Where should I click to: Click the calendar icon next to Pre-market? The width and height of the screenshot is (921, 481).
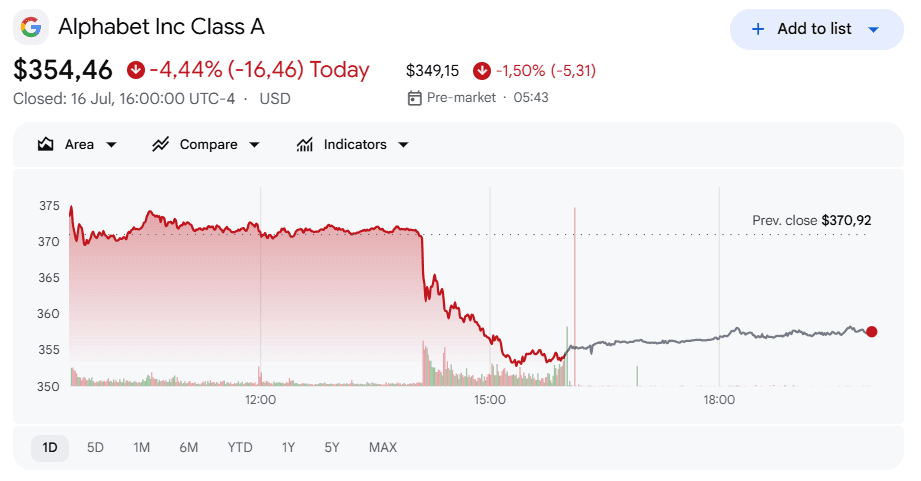[414, 98]
